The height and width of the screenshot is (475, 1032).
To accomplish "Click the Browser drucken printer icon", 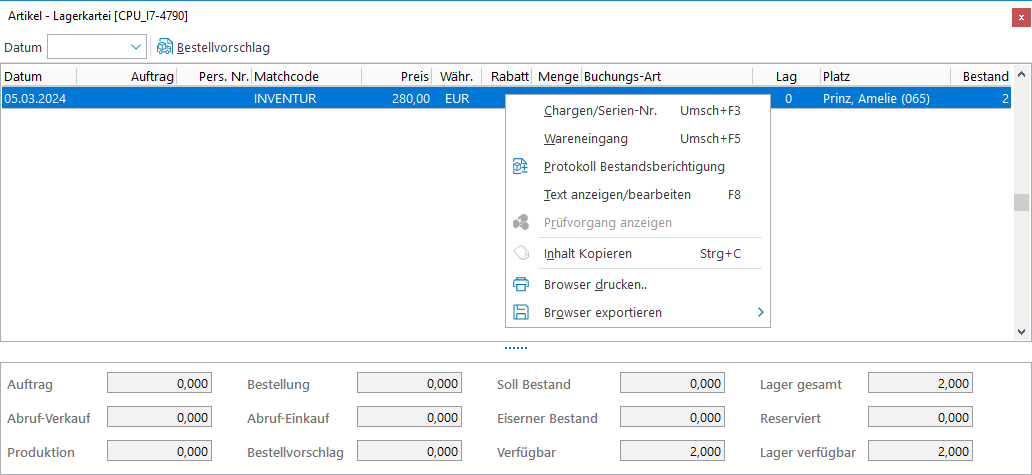I will click(x=520, y=285).
